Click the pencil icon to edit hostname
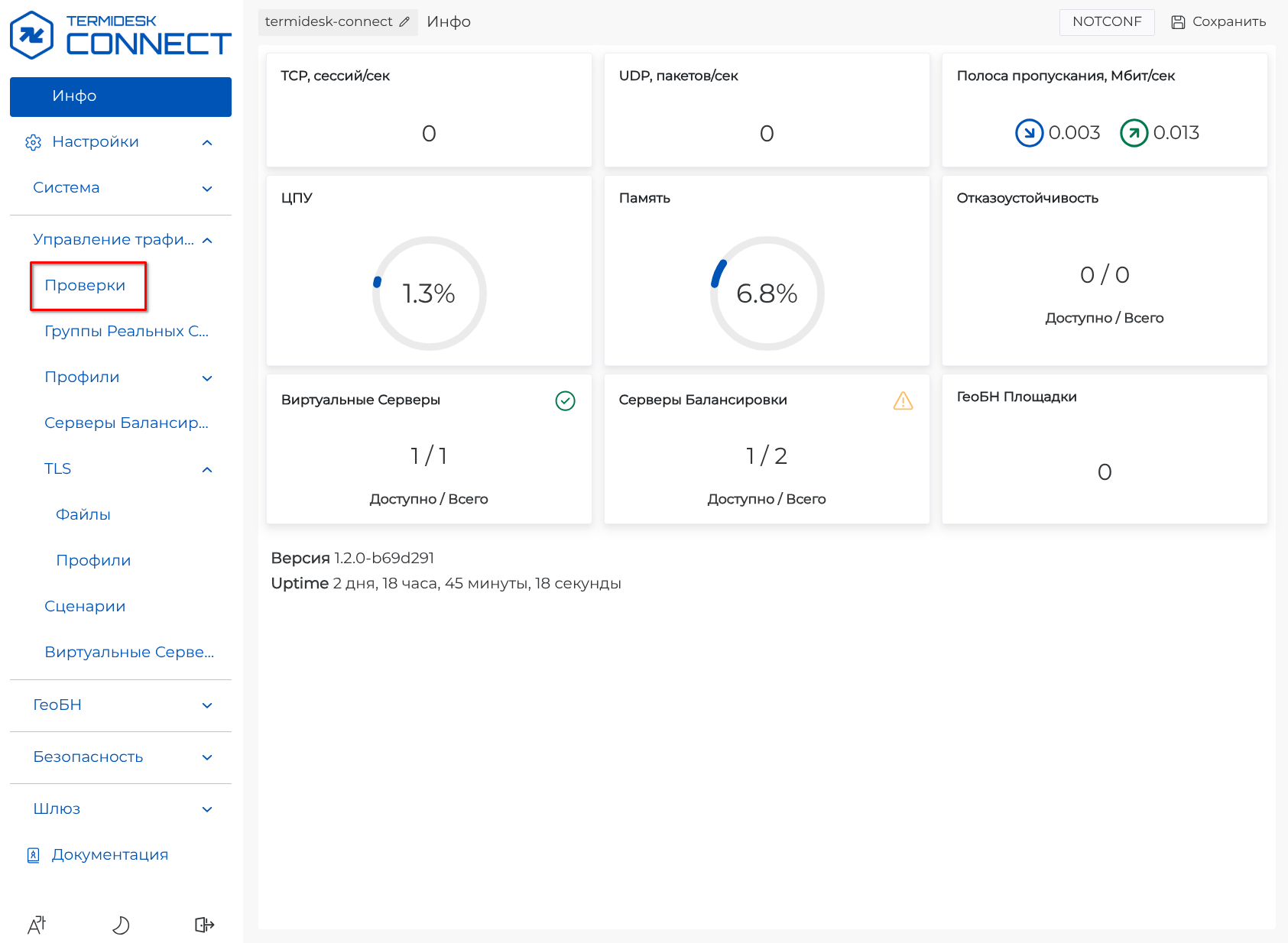This screenshot has width=1288, height=943. pyautogui.click(x=404, y=22)
